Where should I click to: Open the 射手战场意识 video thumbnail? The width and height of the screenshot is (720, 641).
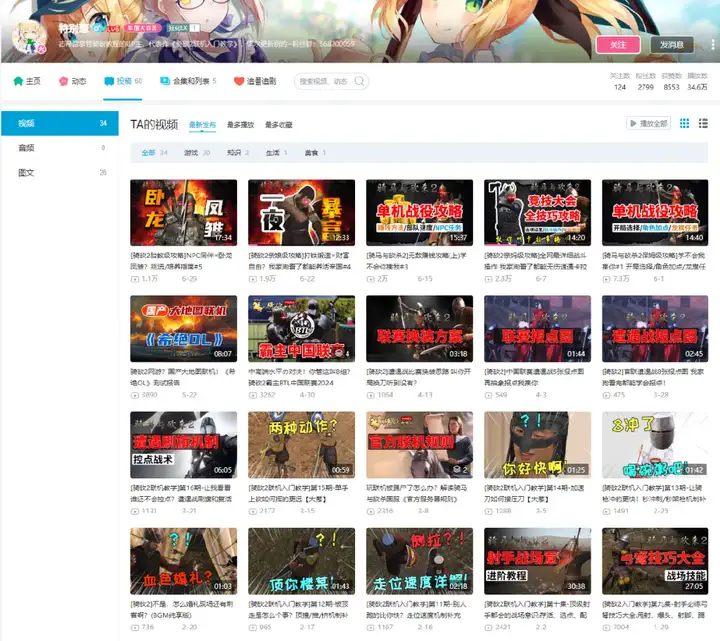click(x=538, y=561)
